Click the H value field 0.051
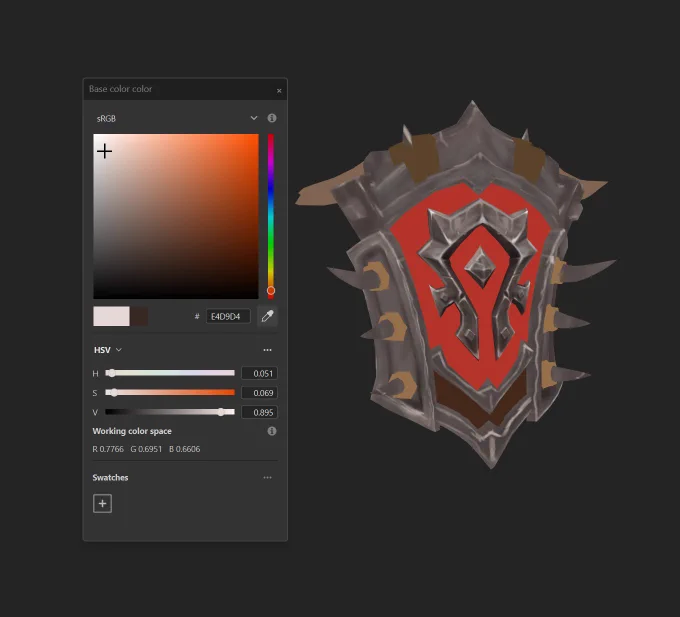 click(x=259, y=373)
